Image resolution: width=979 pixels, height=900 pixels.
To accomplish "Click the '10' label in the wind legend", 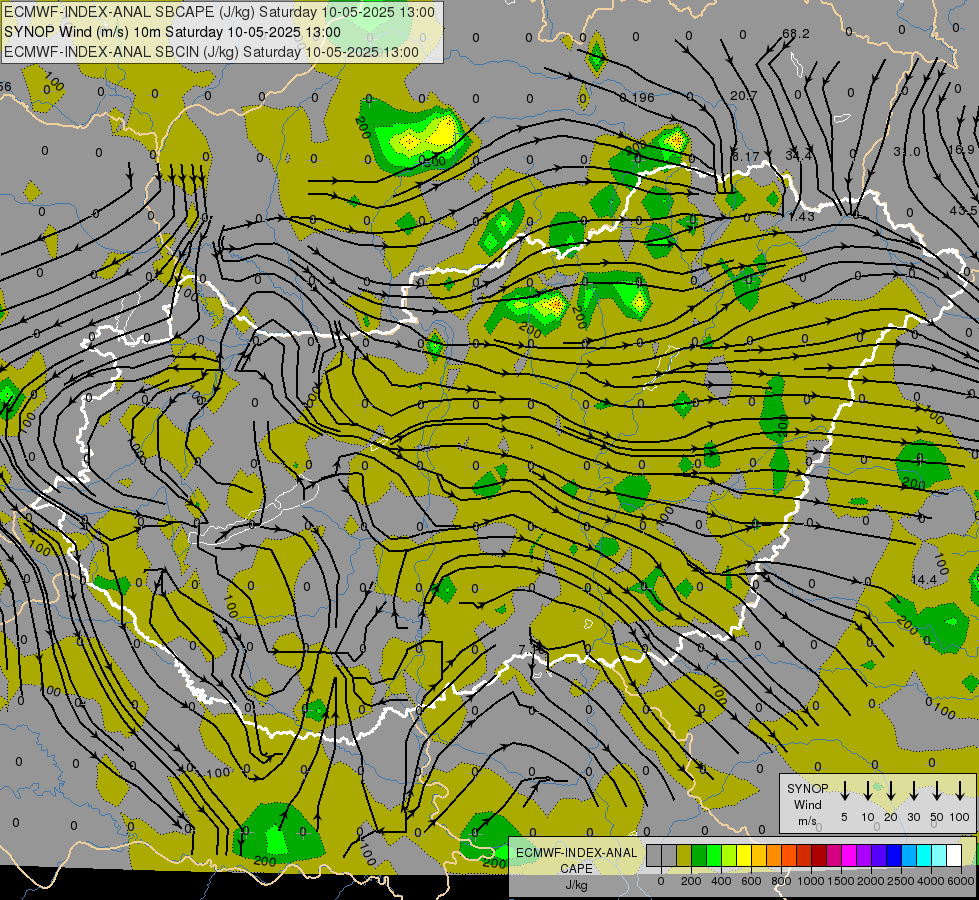I will tap(867, 817).
